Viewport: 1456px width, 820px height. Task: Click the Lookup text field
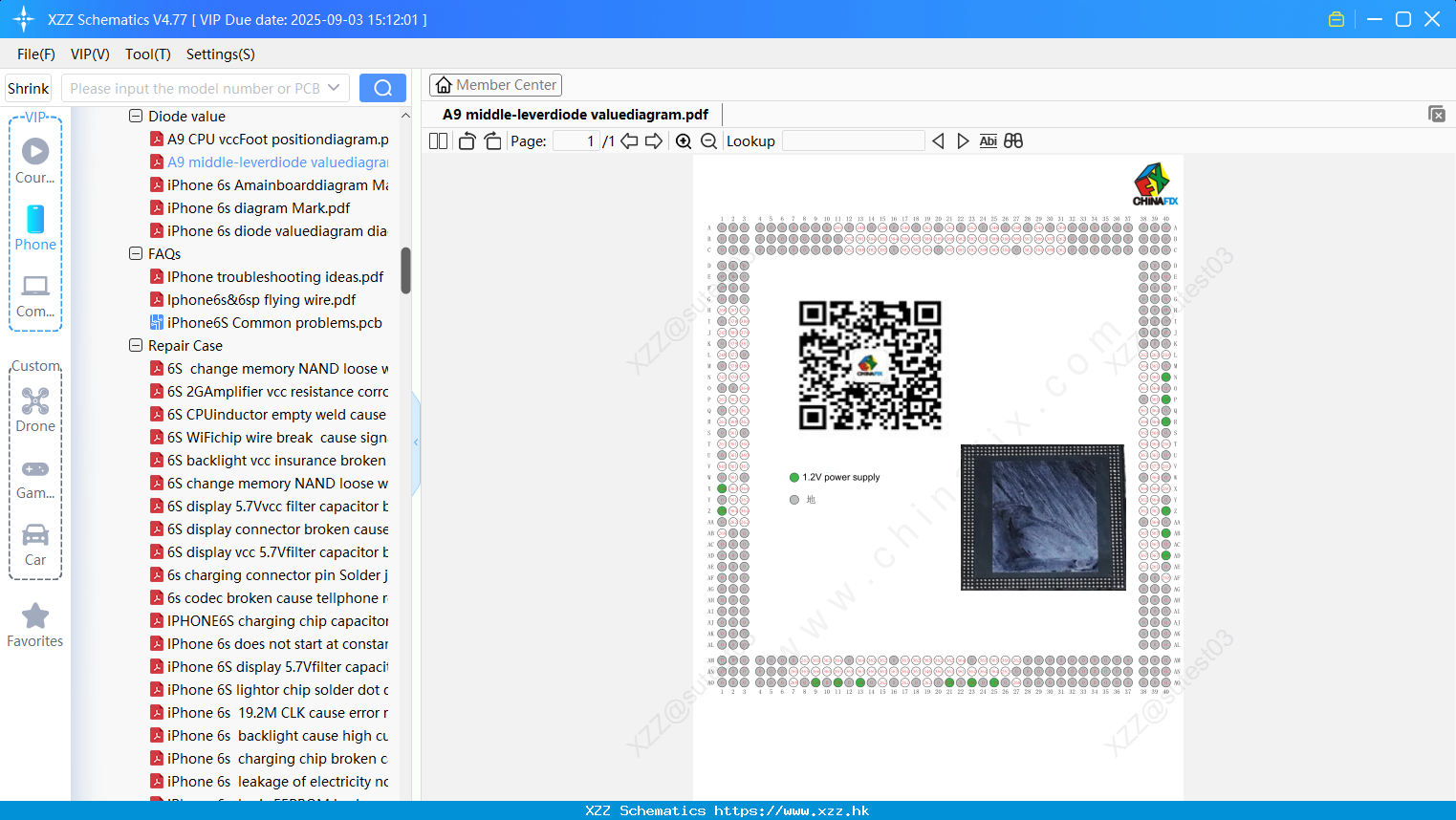pos(854,140)
